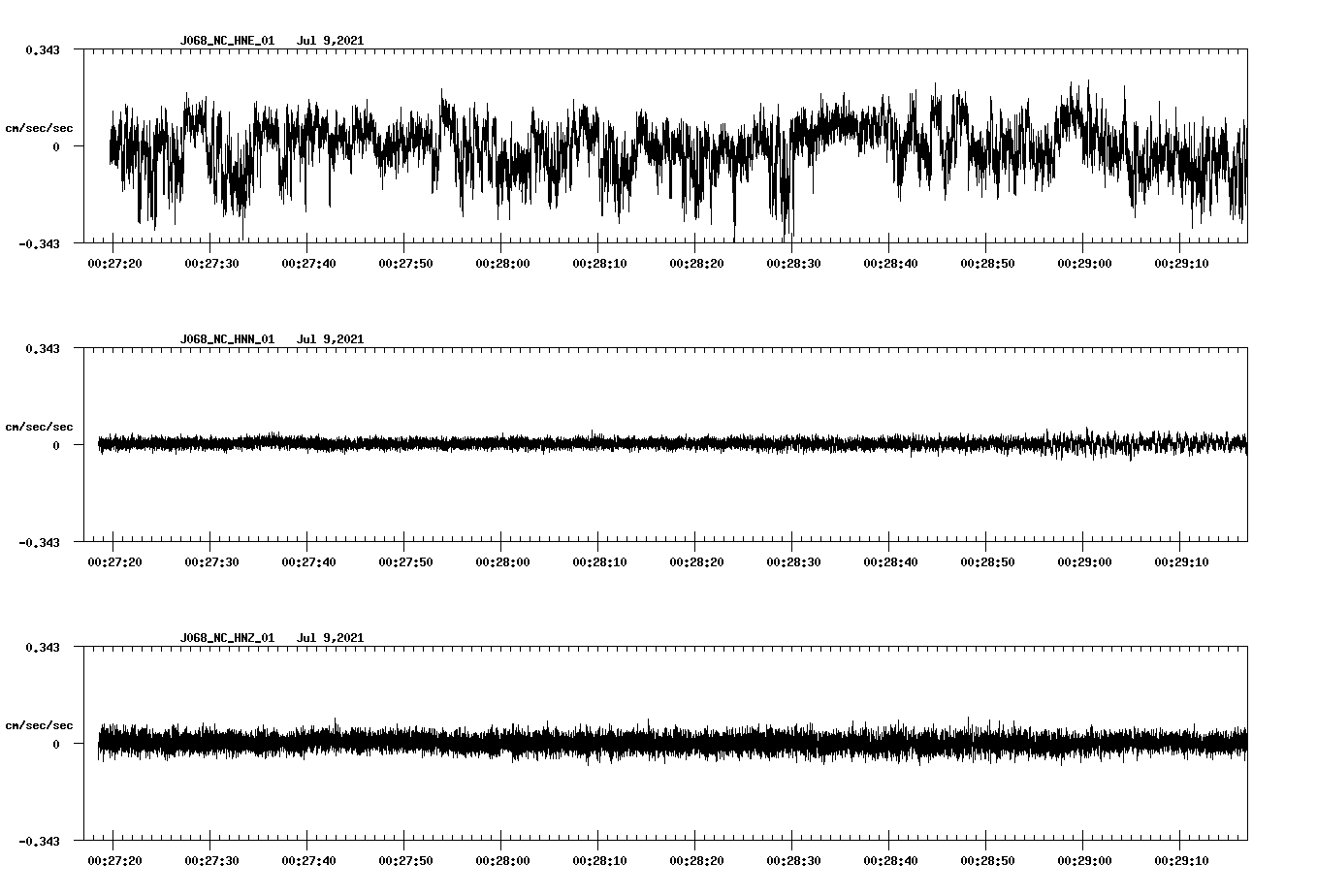Click 00:28:00 time label under HNZ plot
The image size is (1317, 896).
point(502,860)
